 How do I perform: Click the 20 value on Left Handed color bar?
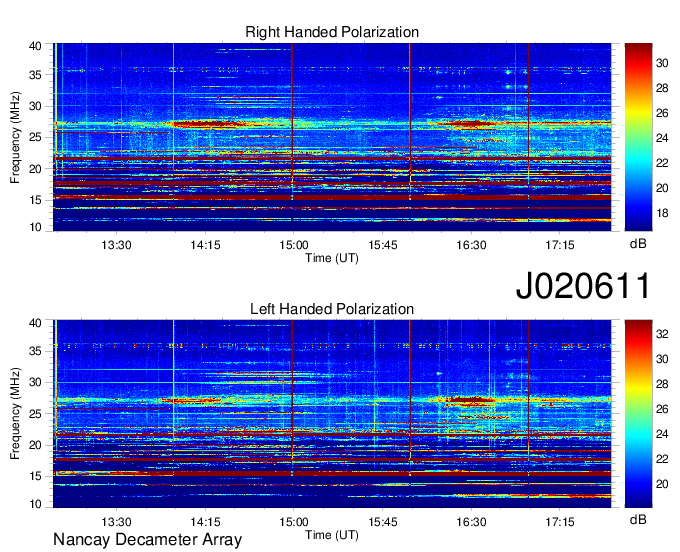pos(662,484)
